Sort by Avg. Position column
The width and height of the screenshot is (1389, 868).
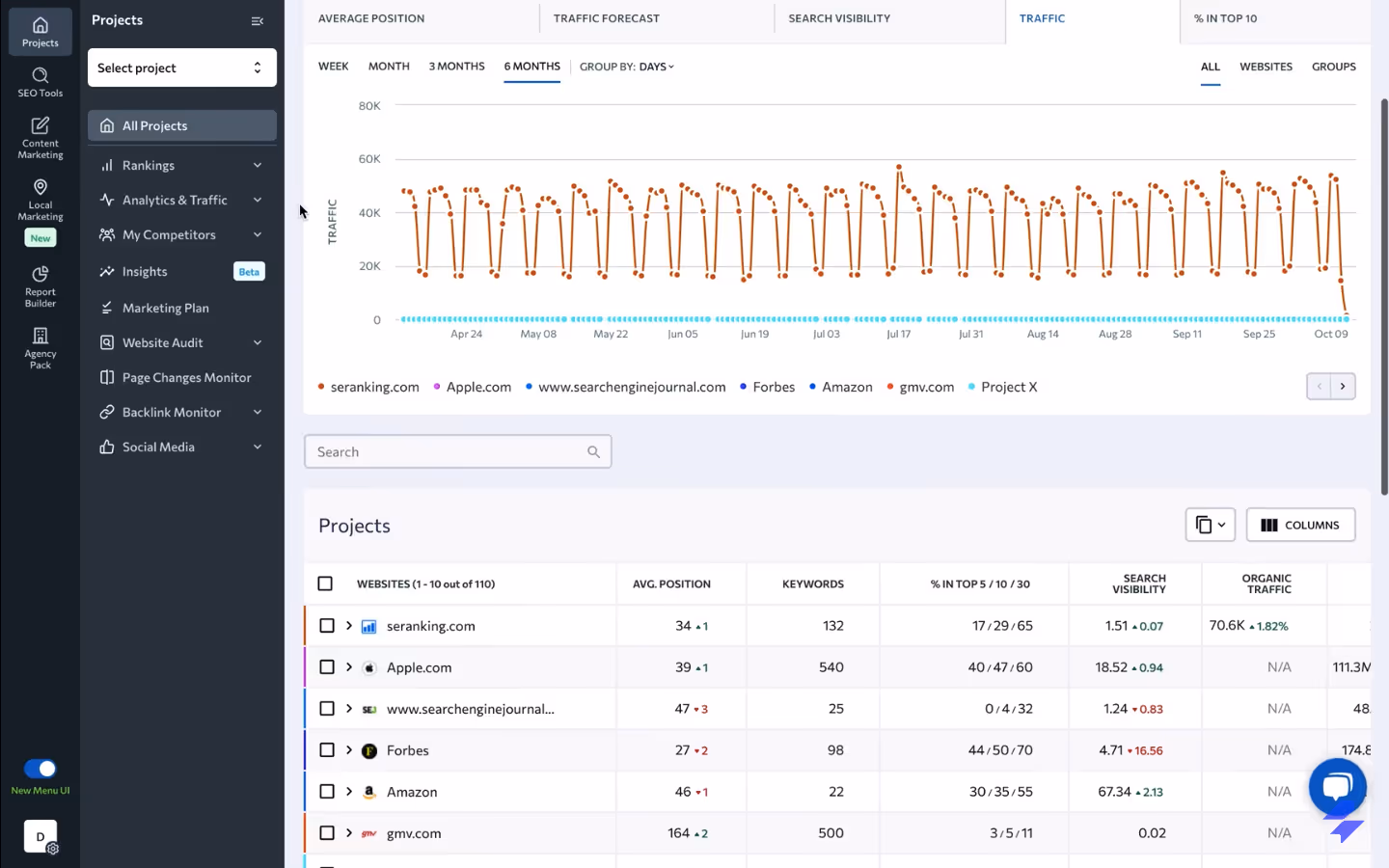[671, 583]
